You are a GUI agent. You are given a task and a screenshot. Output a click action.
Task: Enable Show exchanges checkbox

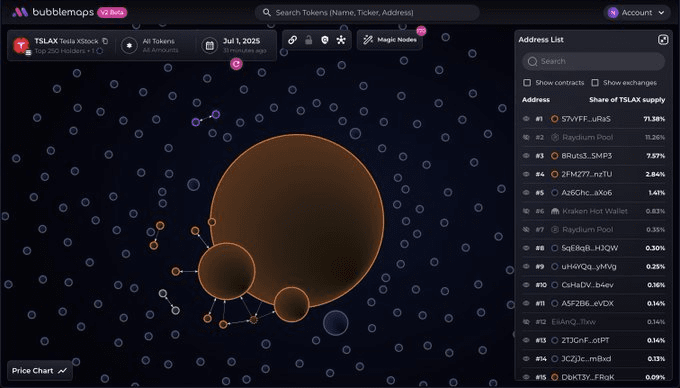595,82
